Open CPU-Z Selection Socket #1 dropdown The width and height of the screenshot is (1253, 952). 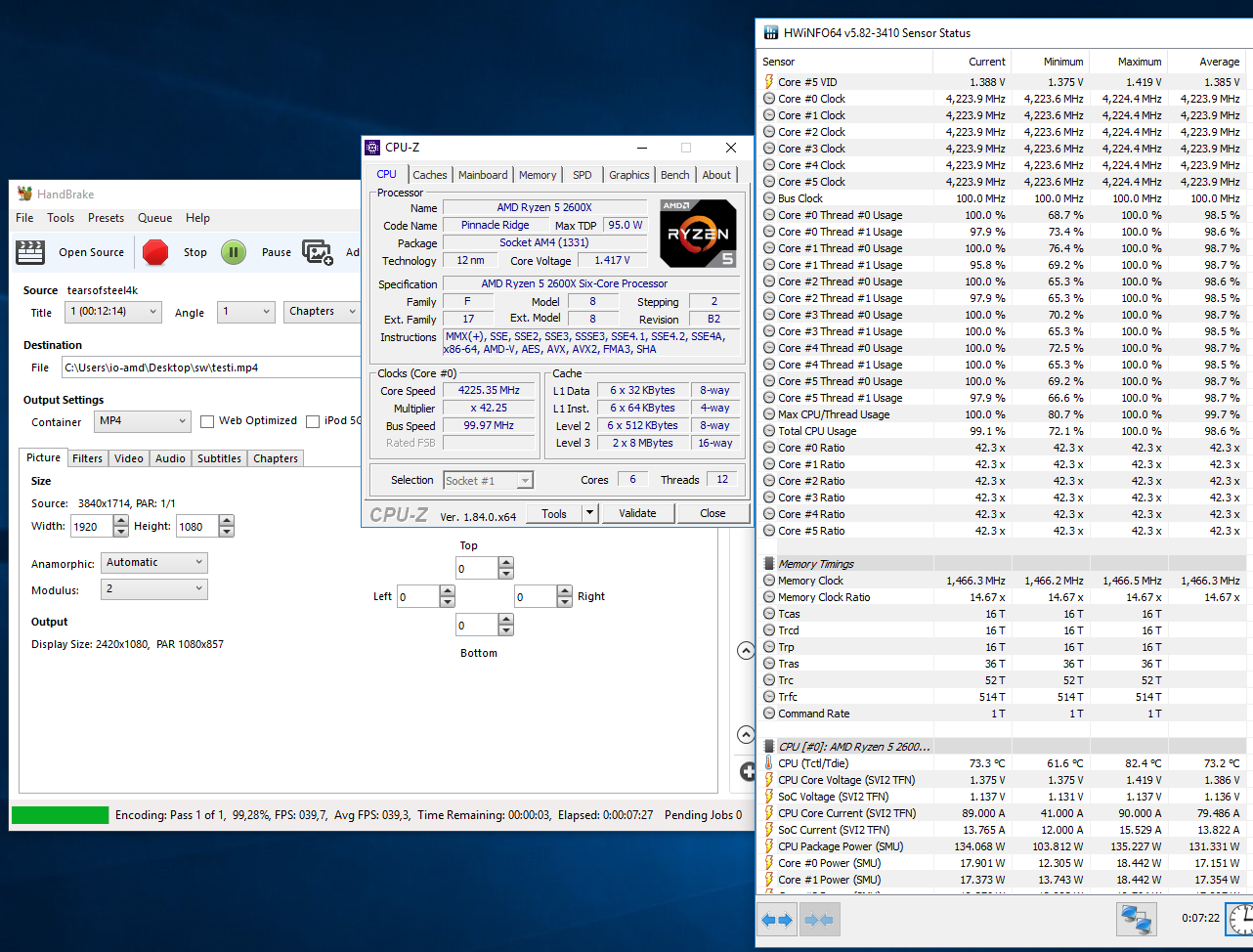488,481
